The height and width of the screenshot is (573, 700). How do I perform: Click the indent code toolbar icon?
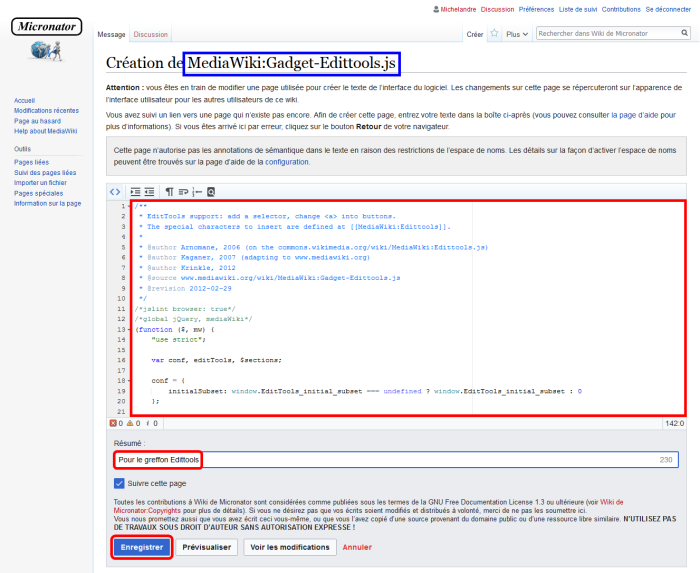(135, 192)
